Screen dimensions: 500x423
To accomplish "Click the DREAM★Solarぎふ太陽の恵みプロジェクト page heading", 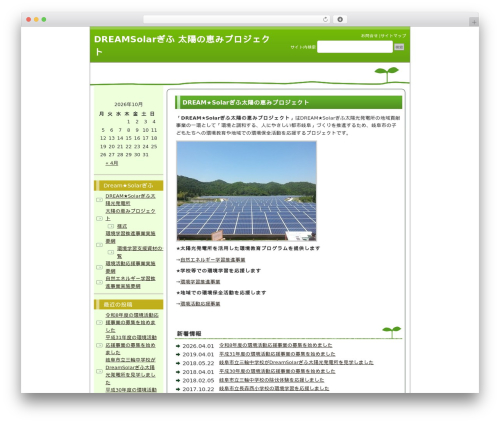I will click(289, 103).
